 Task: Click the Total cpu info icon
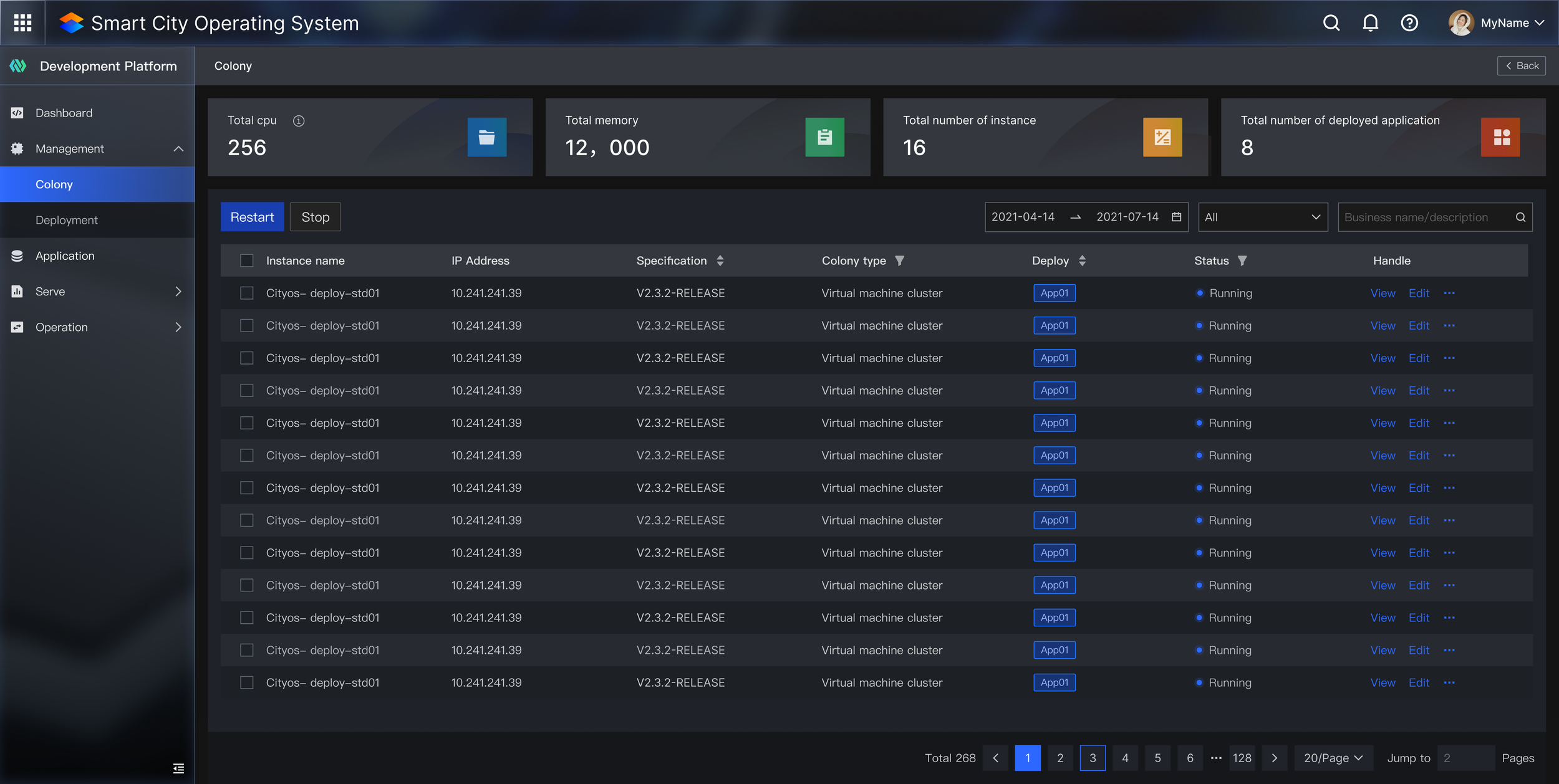[x=299, y=121]
